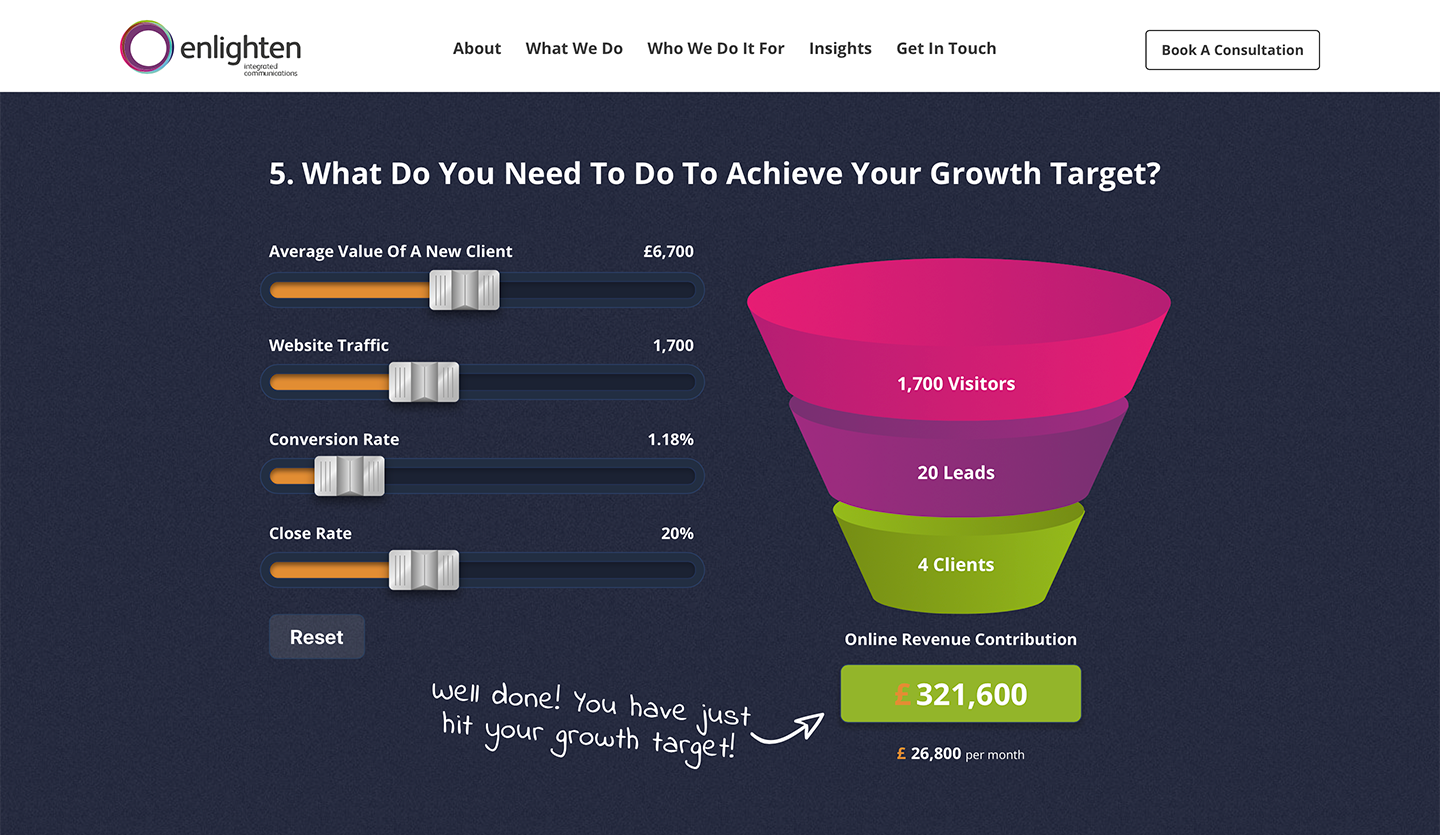The width and height of the screenshot is (1440, 835).
Task: Click the hand-drawn arrow pointing to revenue
Action: [x=788, y=728]
